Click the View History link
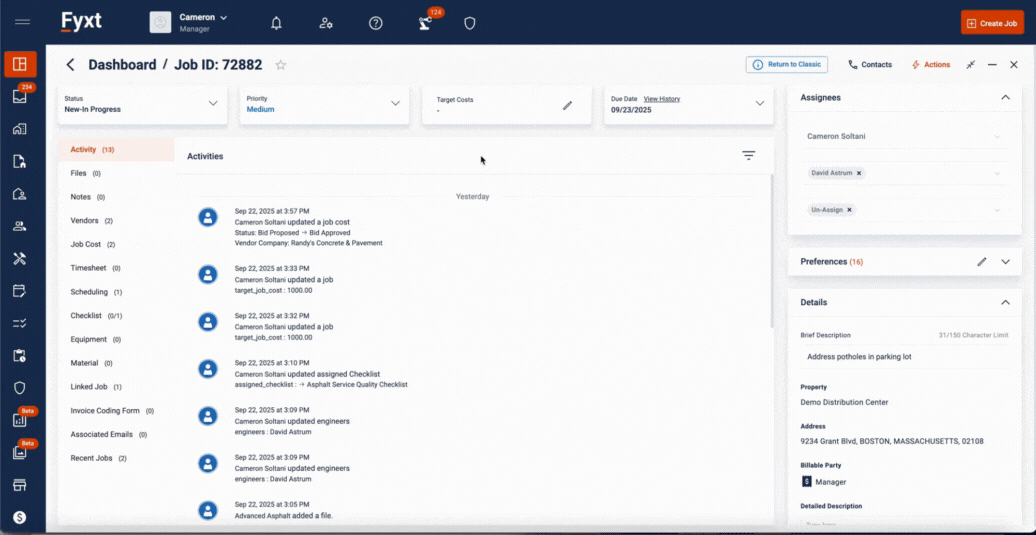1036x535 pixels. point(661,99)
